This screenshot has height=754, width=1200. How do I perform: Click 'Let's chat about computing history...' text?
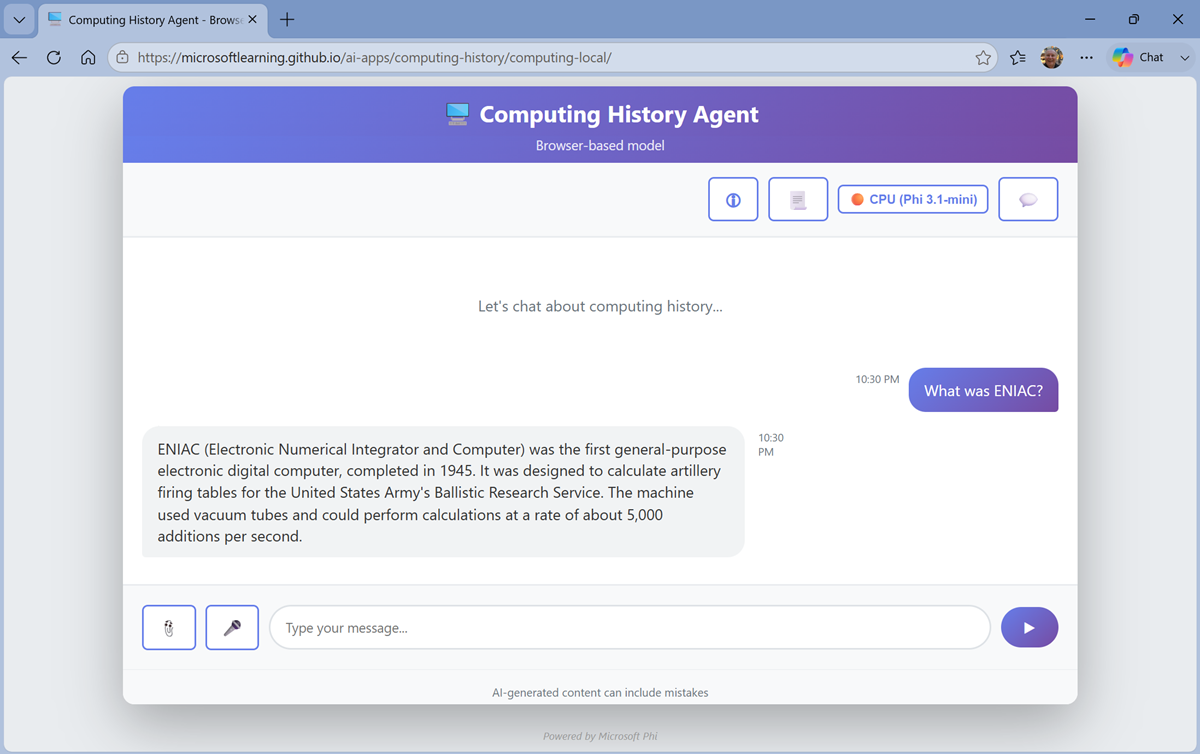click(600, 306)
